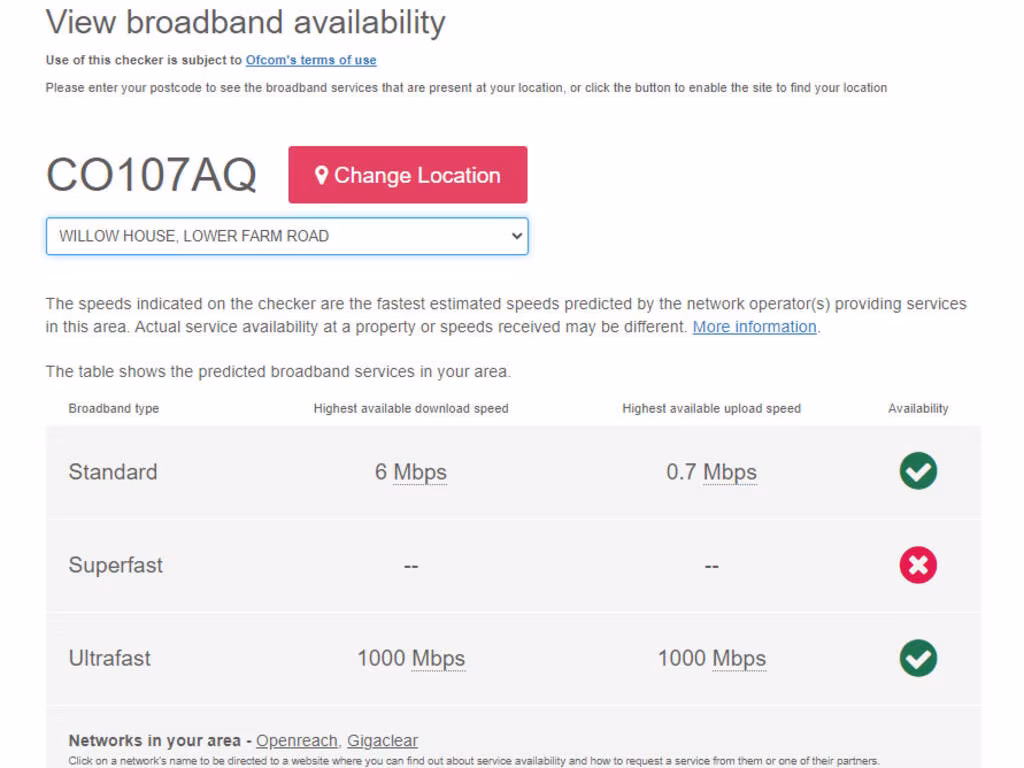The height and width of the screenshot is (768, 1024).
Task: Select the Standard broadband type row label
Action: tap(113, 472)
